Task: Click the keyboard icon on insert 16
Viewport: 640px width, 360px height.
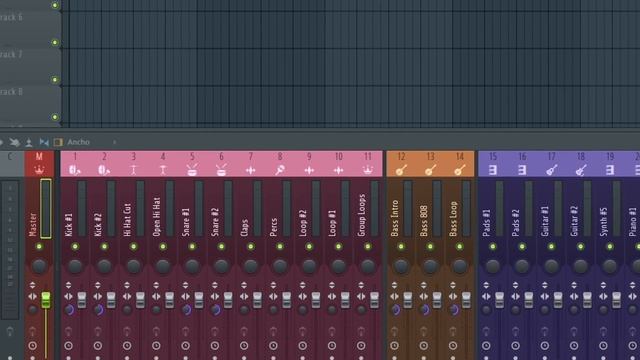Action: click(x=522, y=170)
